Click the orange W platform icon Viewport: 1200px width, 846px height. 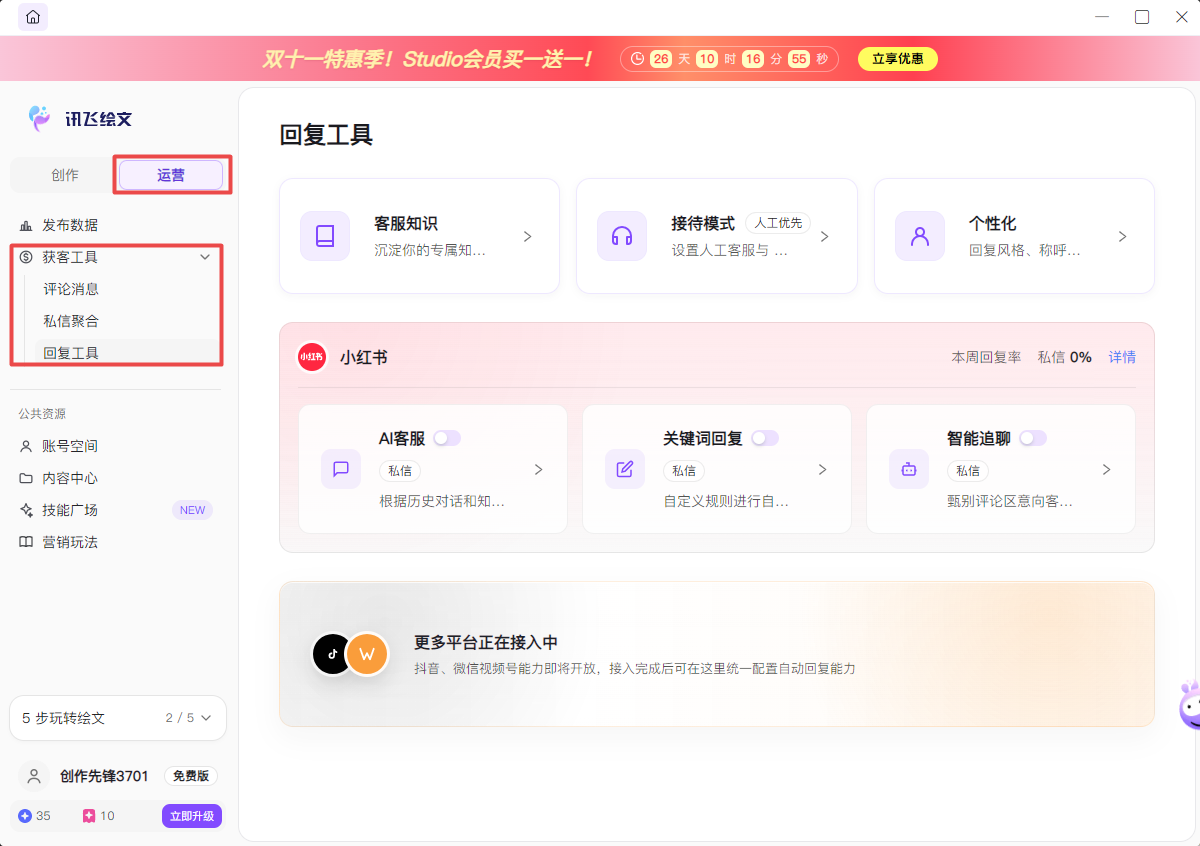click(367, 654)
